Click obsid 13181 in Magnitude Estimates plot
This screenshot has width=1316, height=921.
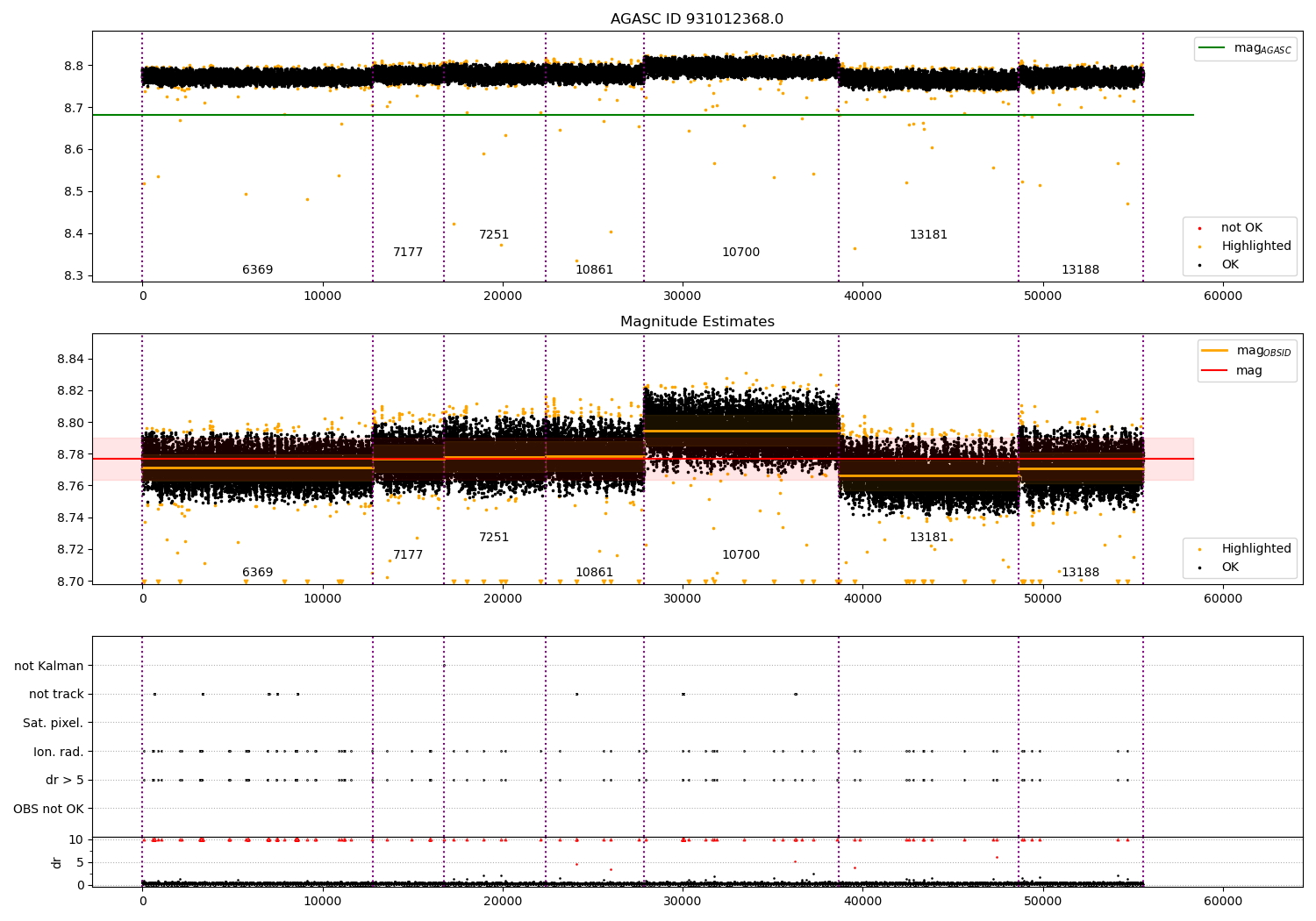click(928, 538)
